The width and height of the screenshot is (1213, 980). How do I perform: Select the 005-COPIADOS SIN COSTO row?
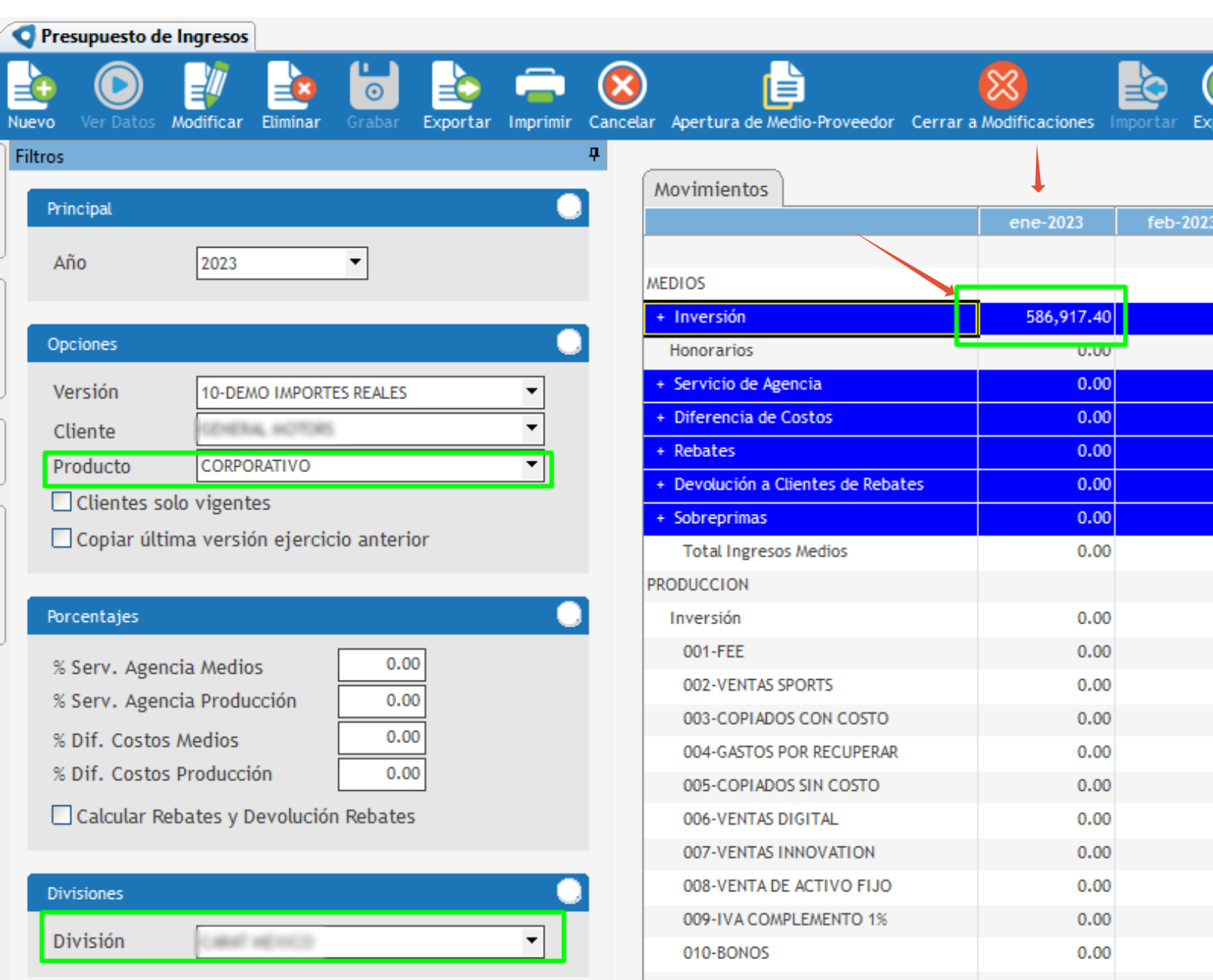[928, 786]
